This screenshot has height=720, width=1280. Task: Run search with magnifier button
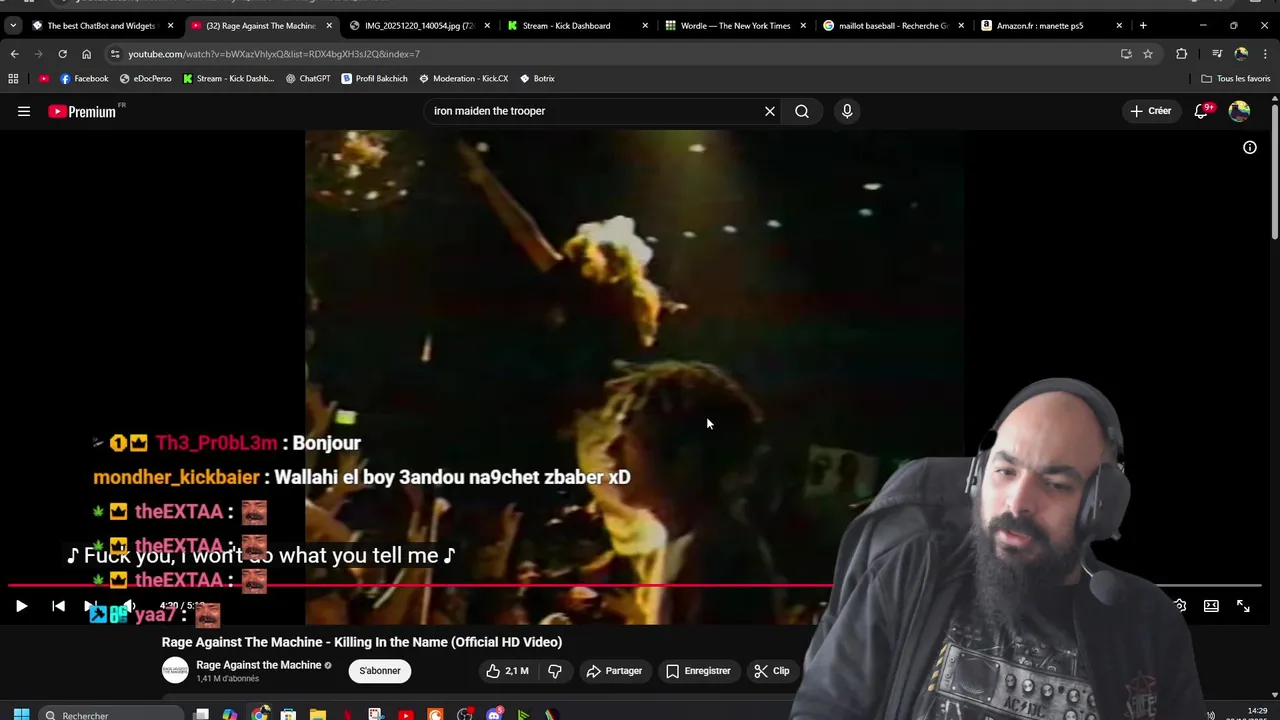(802, 111)
